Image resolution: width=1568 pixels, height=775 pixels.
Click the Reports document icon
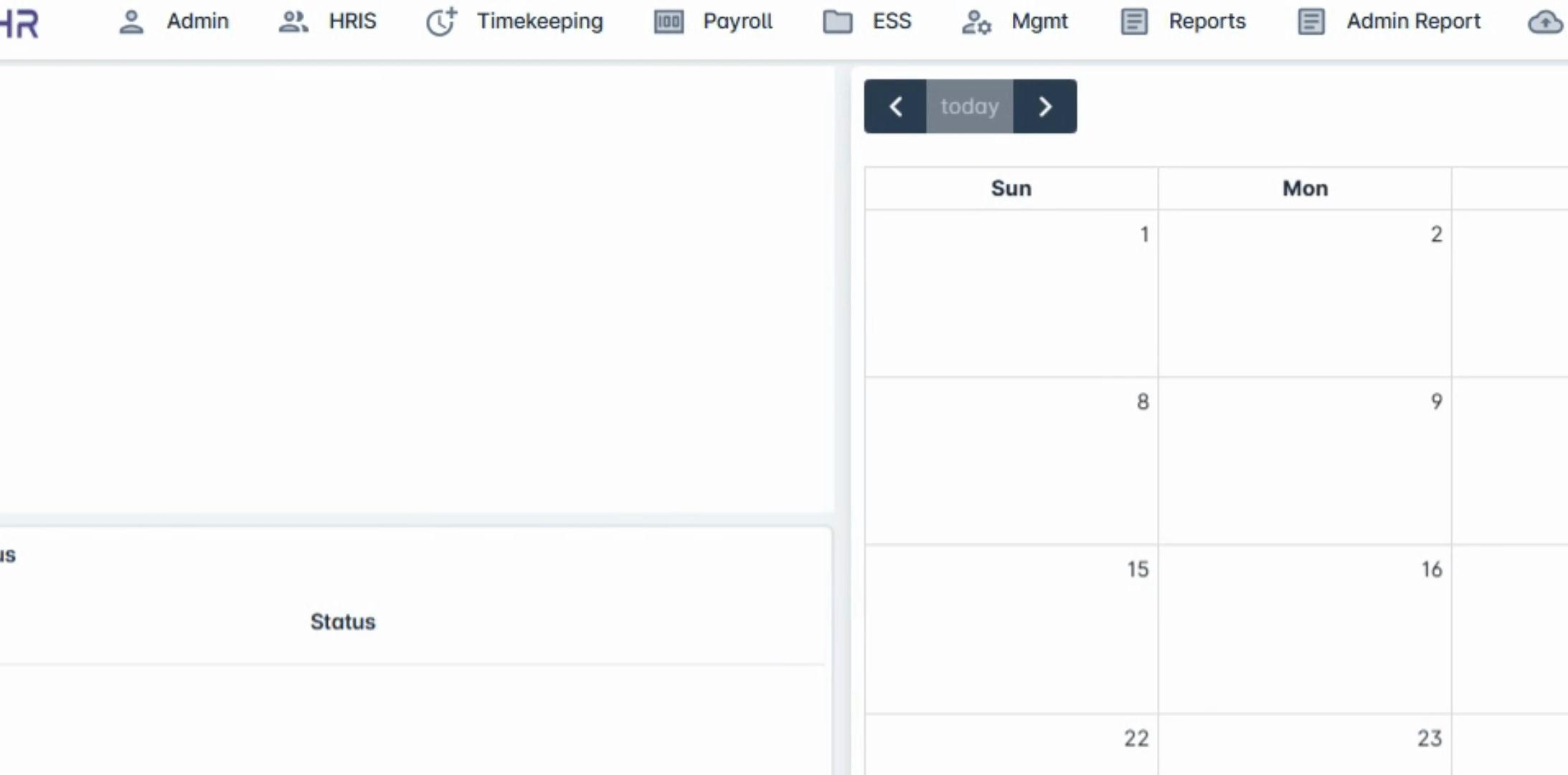[1134, 22]
